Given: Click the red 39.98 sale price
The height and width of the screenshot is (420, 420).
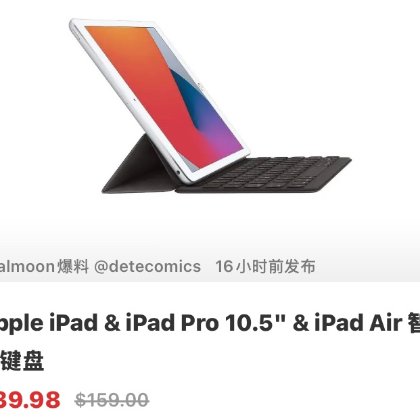Looking at the screenshot, I should coord(30,400).
